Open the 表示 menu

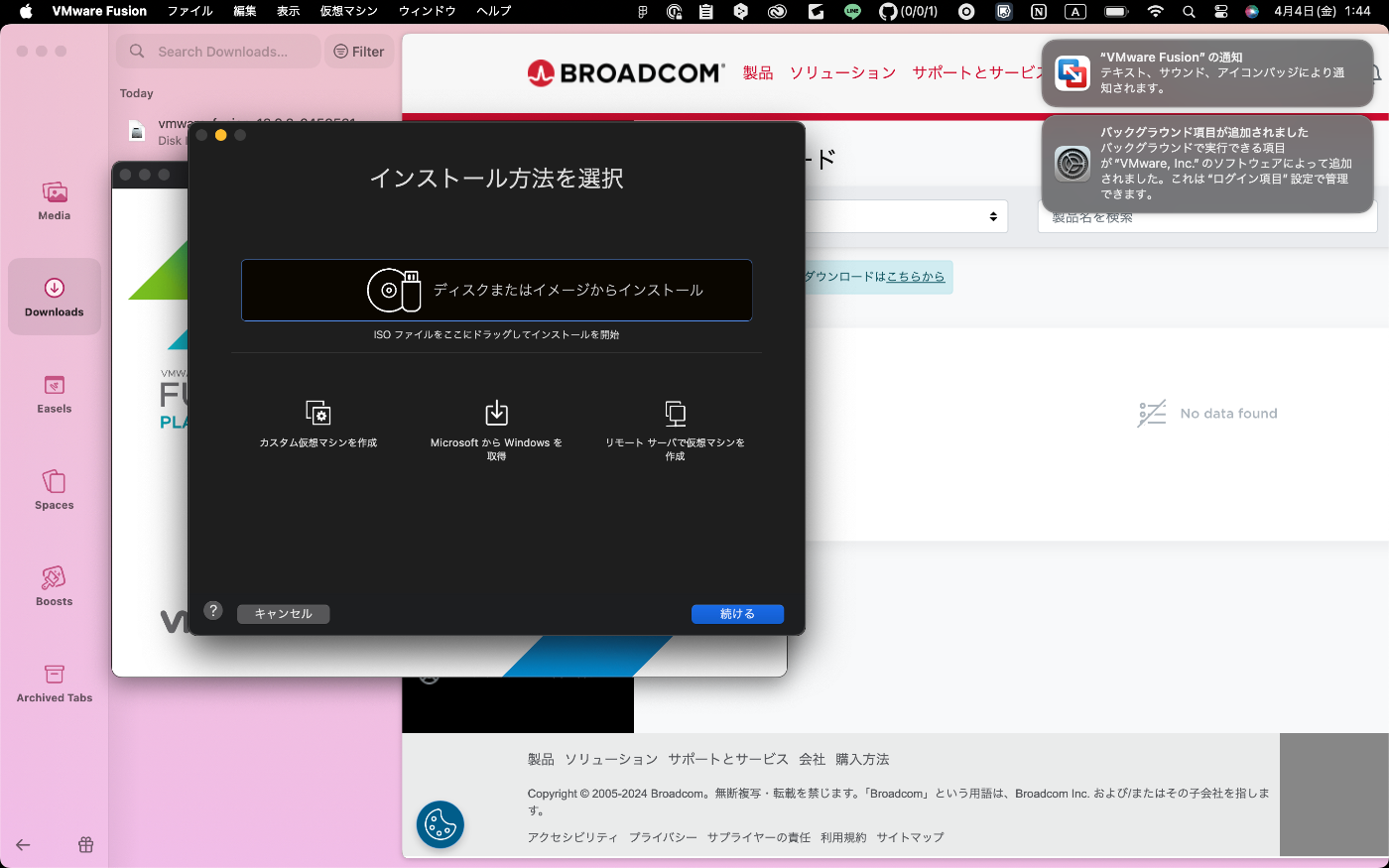point(288,11)
